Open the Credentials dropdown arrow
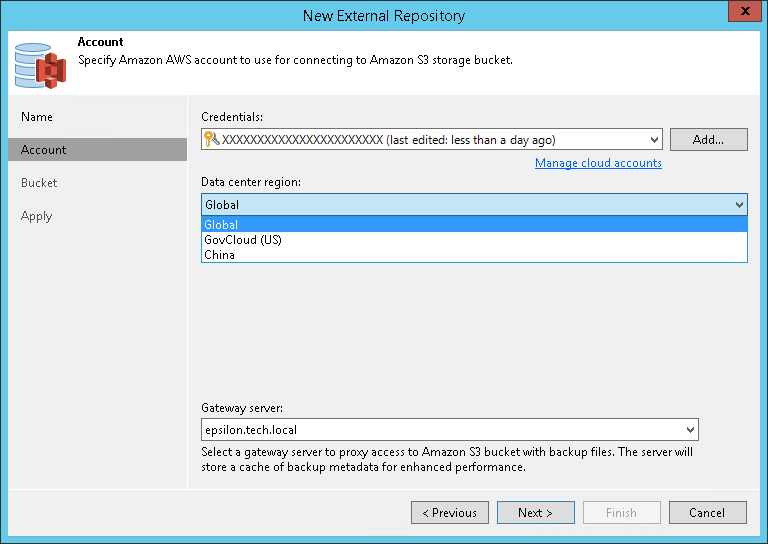Viewport: 768px width, 544px height. [x=654, y=140]
